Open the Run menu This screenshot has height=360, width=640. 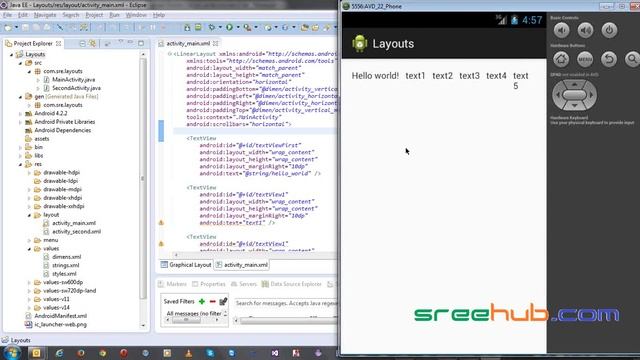114,15
